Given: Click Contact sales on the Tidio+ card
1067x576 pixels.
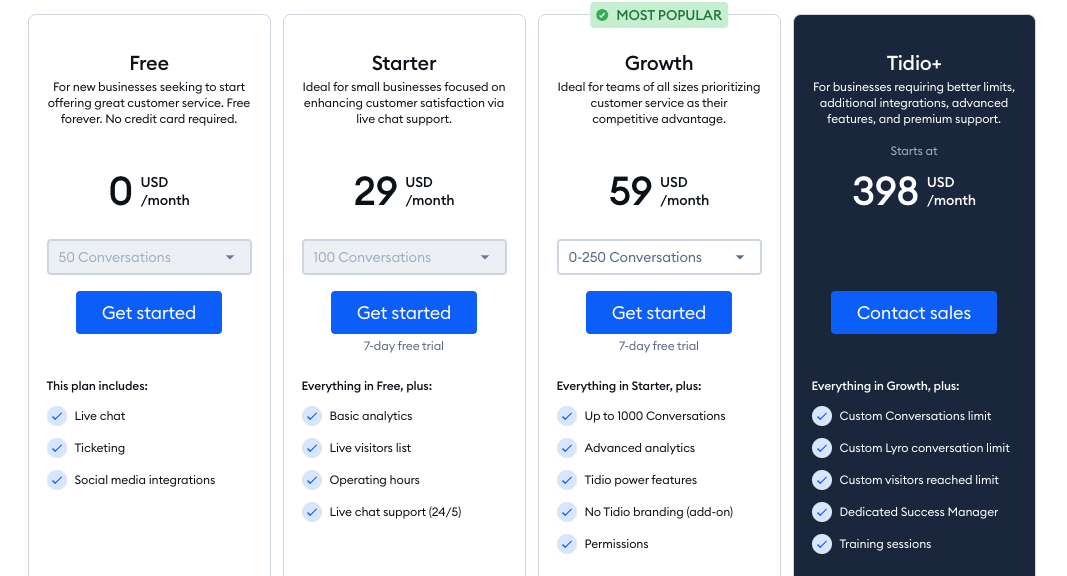Looking at the screenshot, I should (913, 312).
